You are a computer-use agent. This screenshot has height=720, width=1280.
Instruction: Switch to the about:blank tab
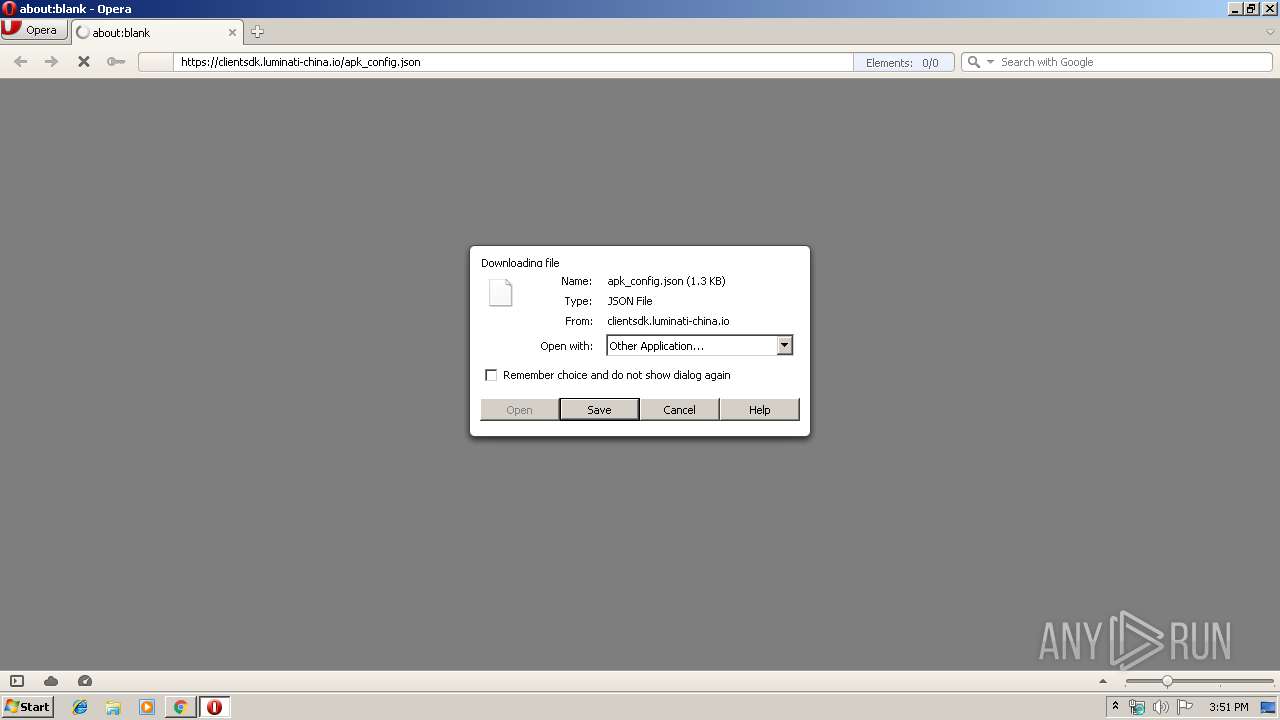[156, 32]
